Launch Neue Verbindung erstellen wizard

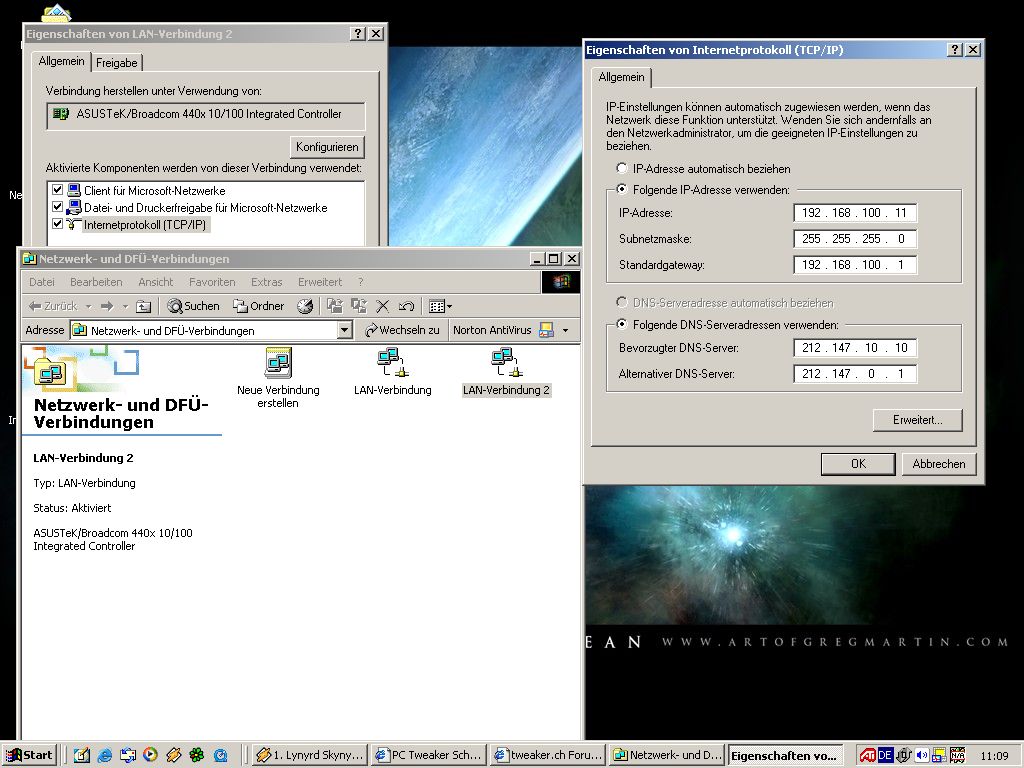click(278, 362)
